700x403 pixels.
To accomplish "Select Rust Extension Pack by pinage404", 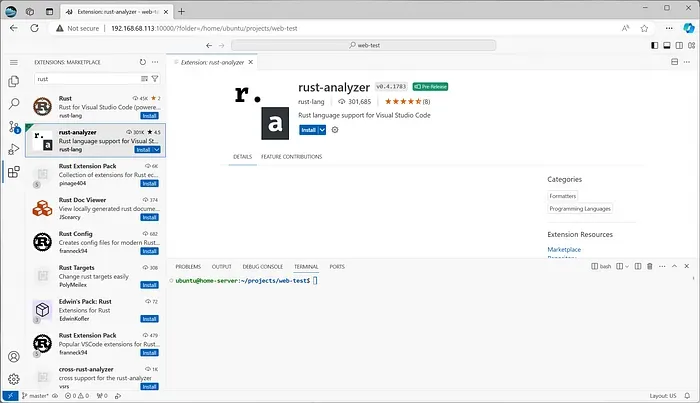I will [x=96, y=174].
